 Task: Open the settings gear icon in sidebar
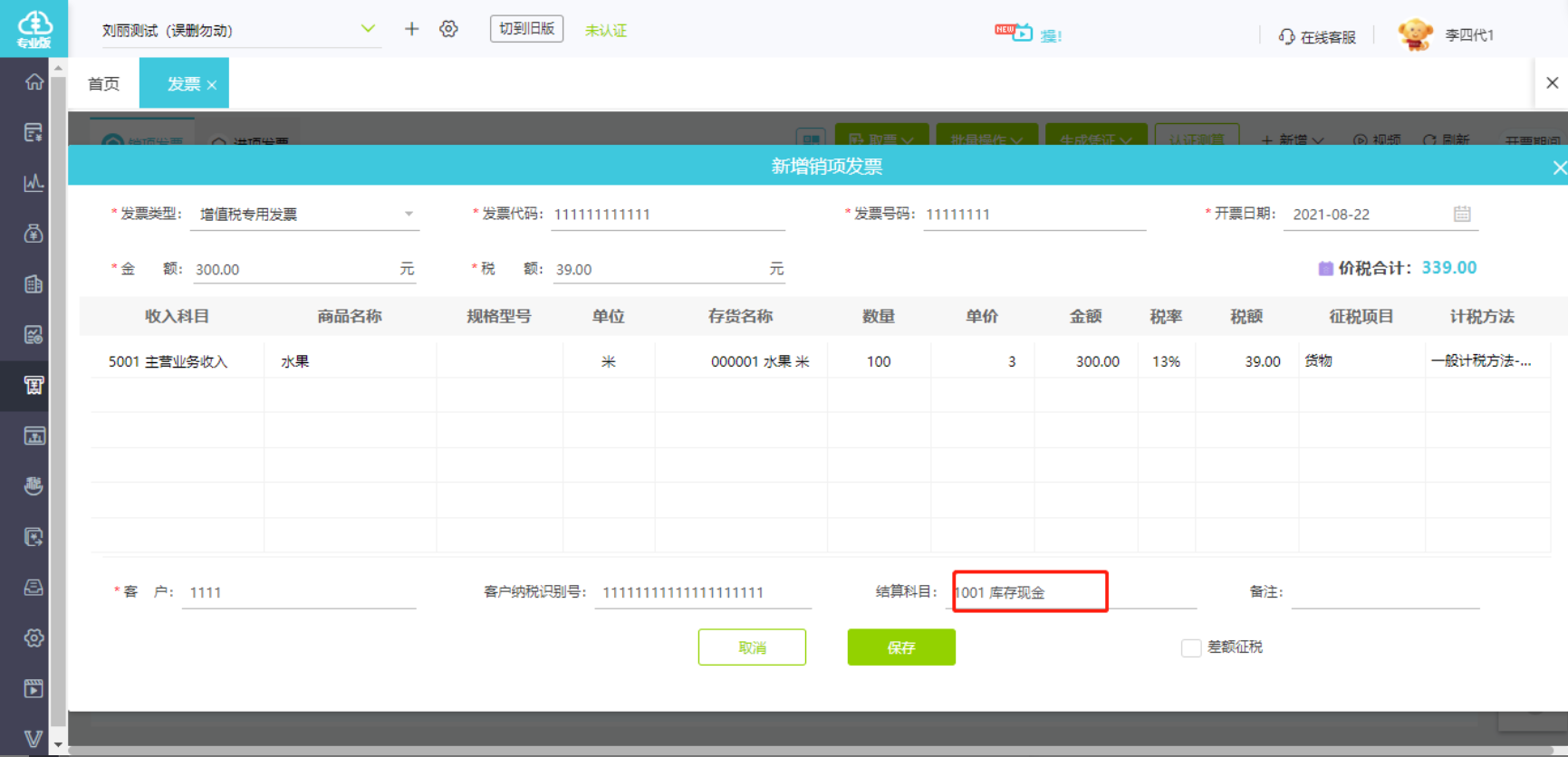[34, 638]
